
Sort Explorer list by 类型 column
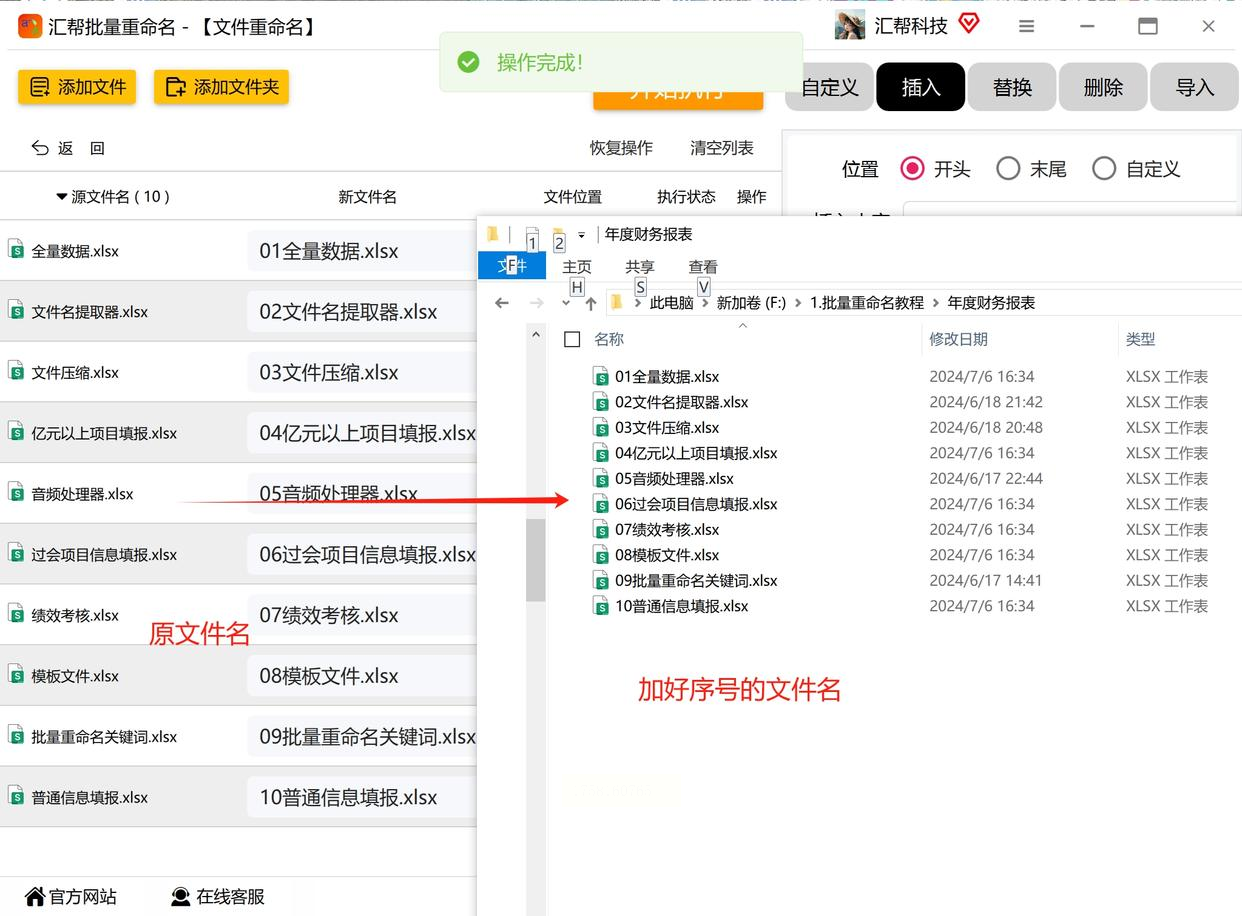coord(1140,340)
